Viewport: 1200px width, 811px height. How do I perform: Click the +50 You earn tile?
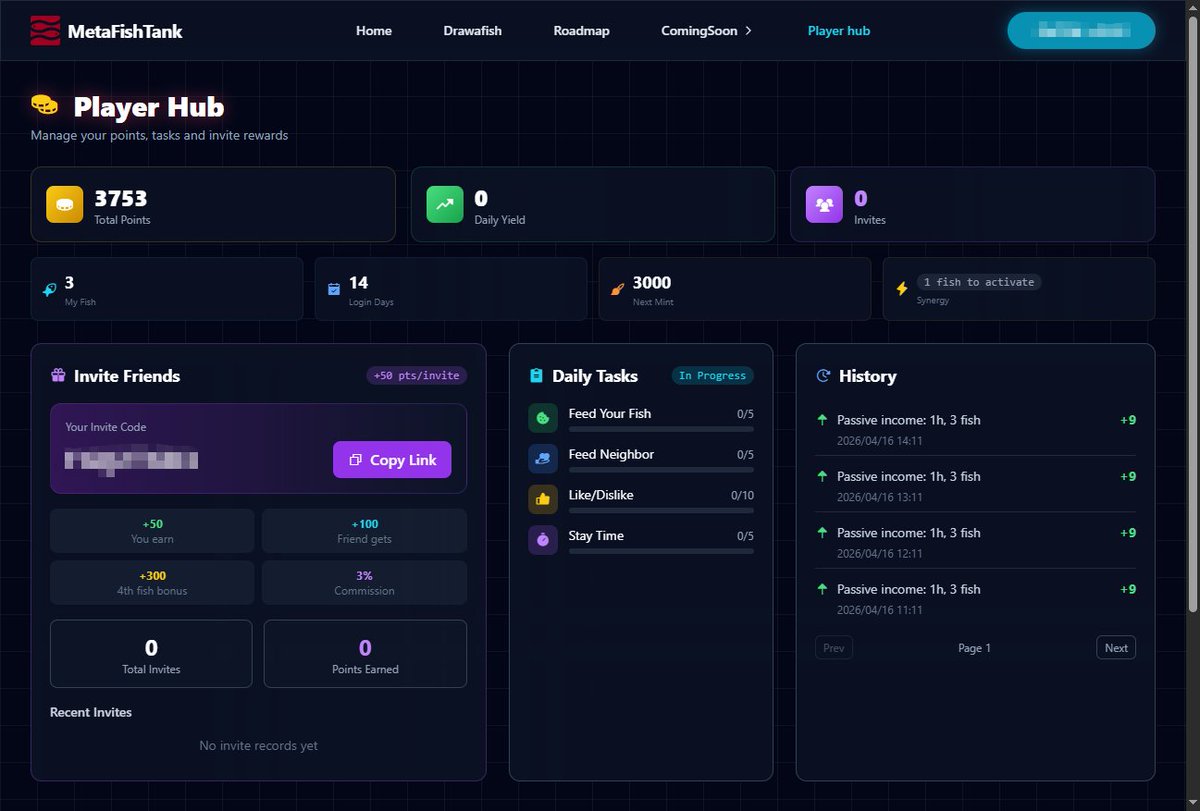[x=152, y=531]
